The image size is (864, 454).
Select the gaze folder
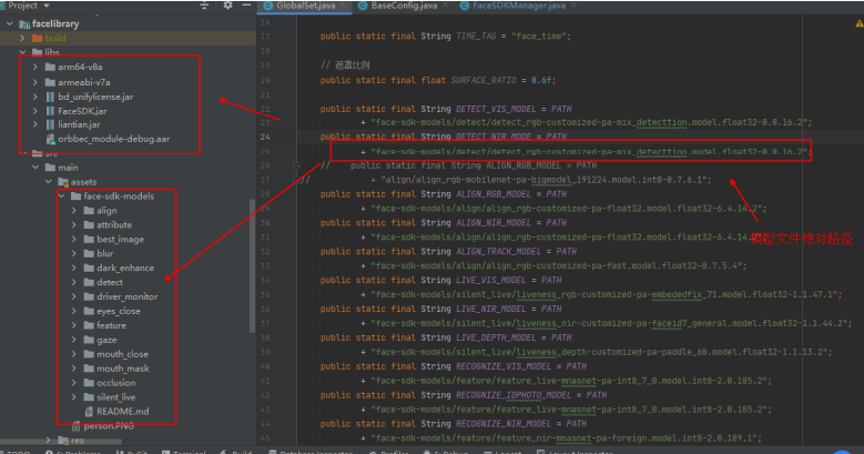click(106, 340)
